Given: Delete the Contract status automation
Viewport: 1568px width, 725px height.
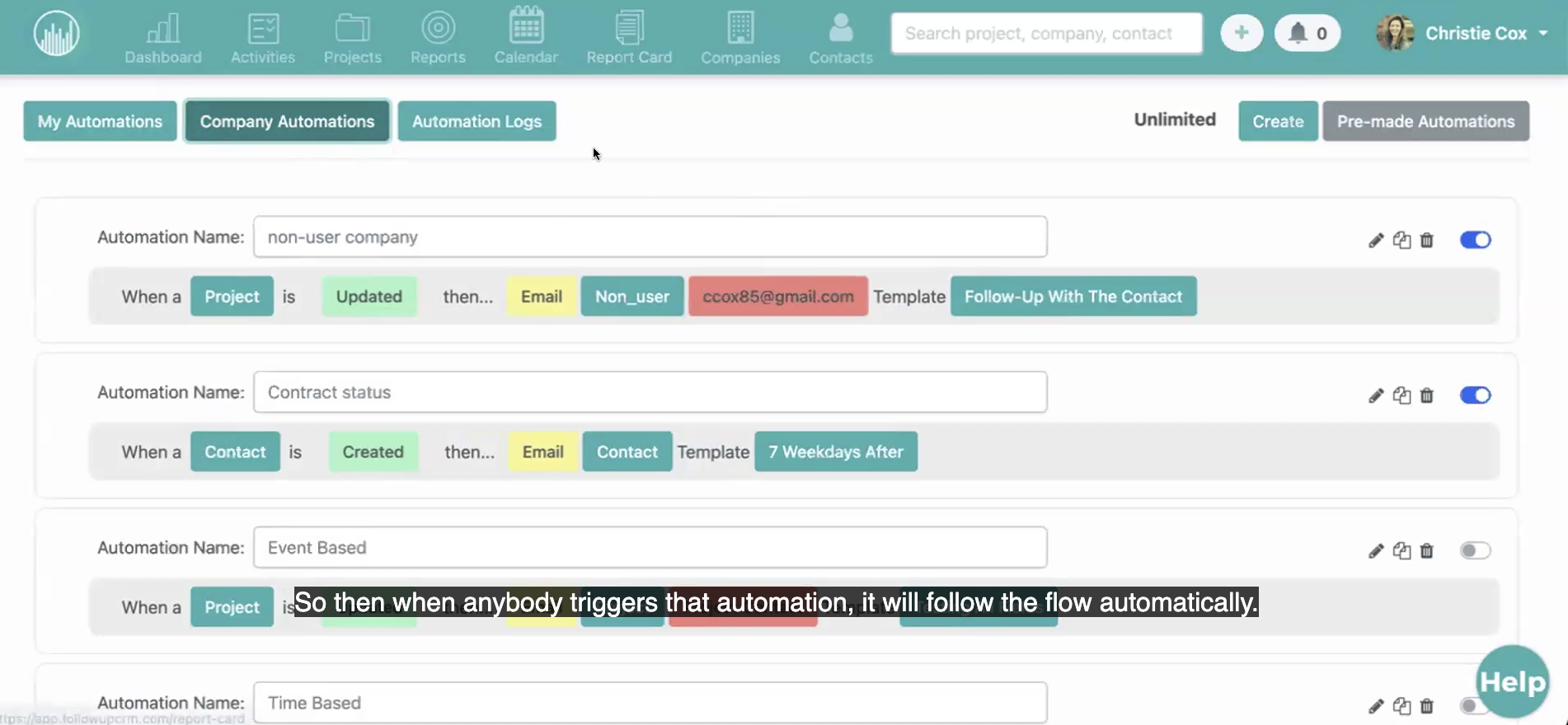Looking at the screenshot, I should point(1427,395).
